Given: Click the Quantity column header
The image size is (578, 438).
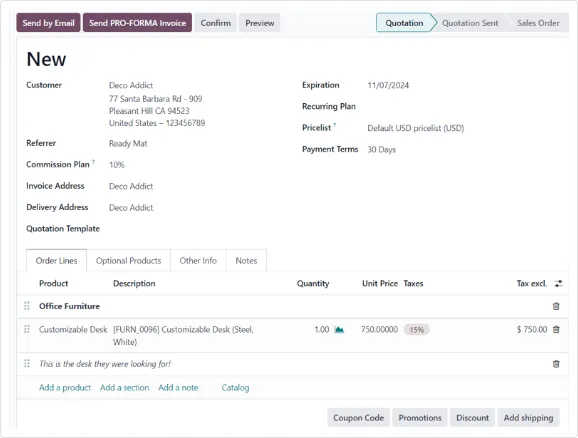Looking at the screenshot, I should point(313,284).
